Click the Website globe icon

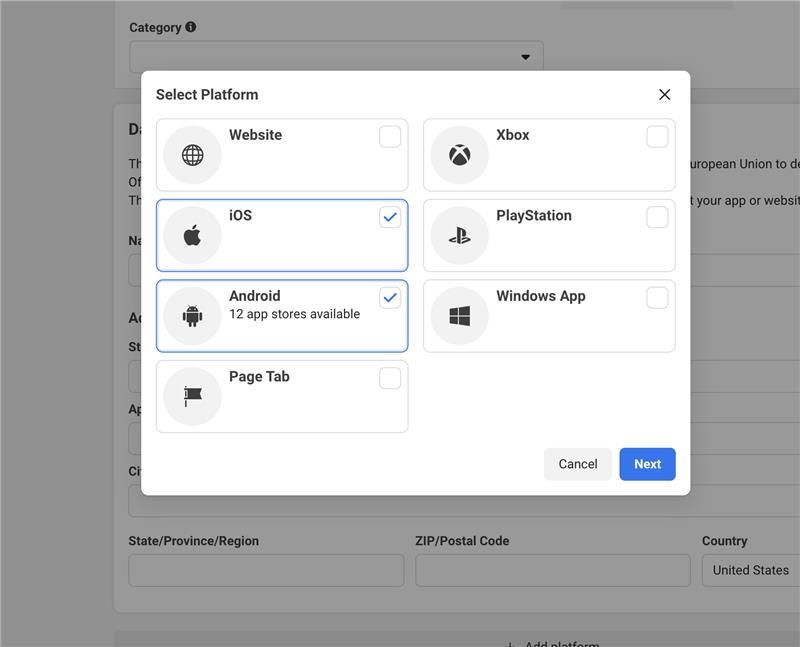pyautogui.click(x=192, y=155)
